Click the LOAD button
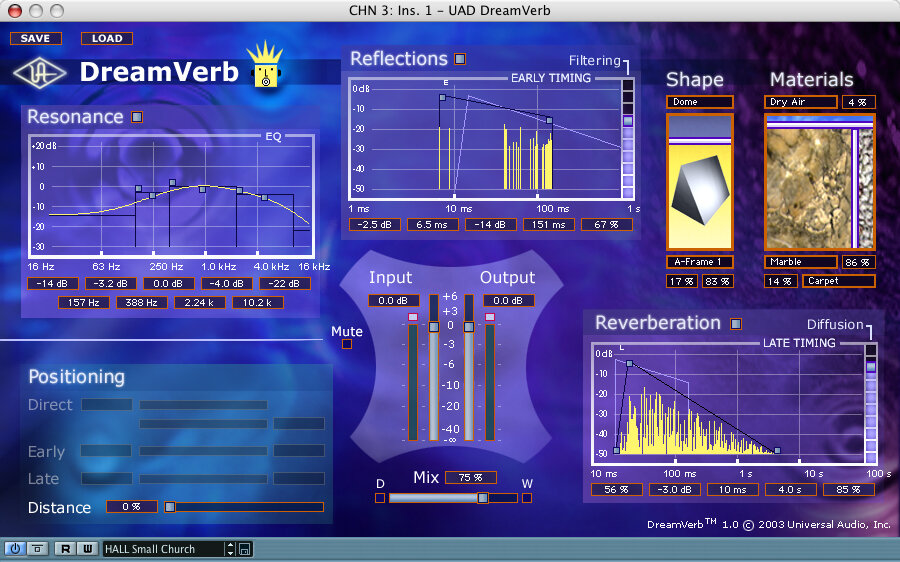This screenshot has height=562, width=900. (x=107, y=38)
